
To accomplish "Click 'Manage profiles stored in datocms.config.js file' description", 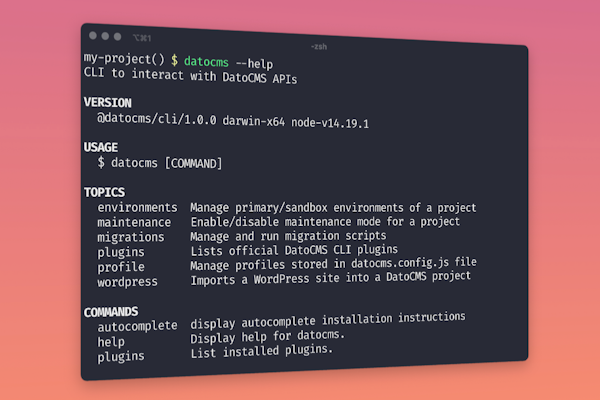I will point(333,264).
